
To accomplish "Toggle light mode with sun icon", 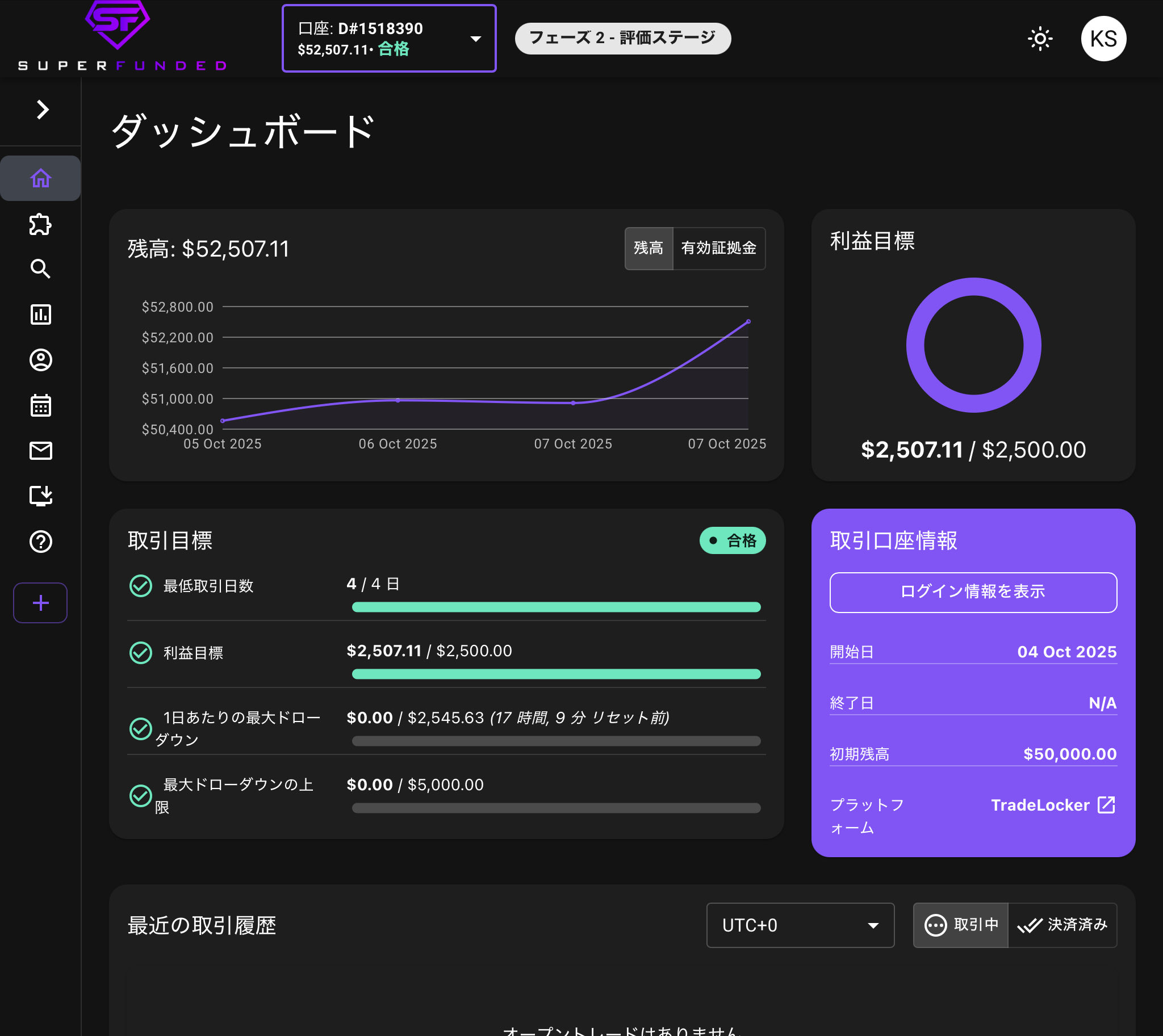I will [x=1039, y=39].
